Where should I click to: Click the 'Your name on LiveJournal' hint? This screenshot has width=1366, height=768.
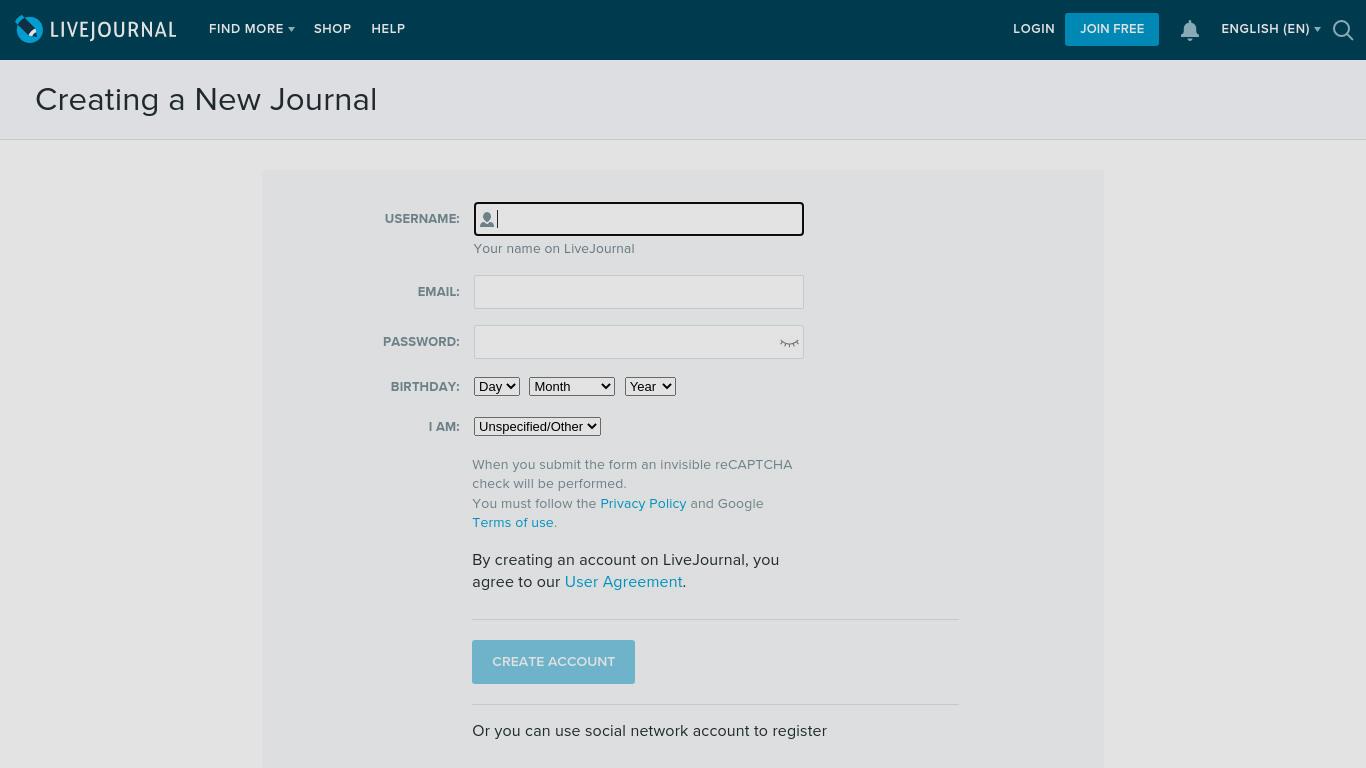pos(554,249)
